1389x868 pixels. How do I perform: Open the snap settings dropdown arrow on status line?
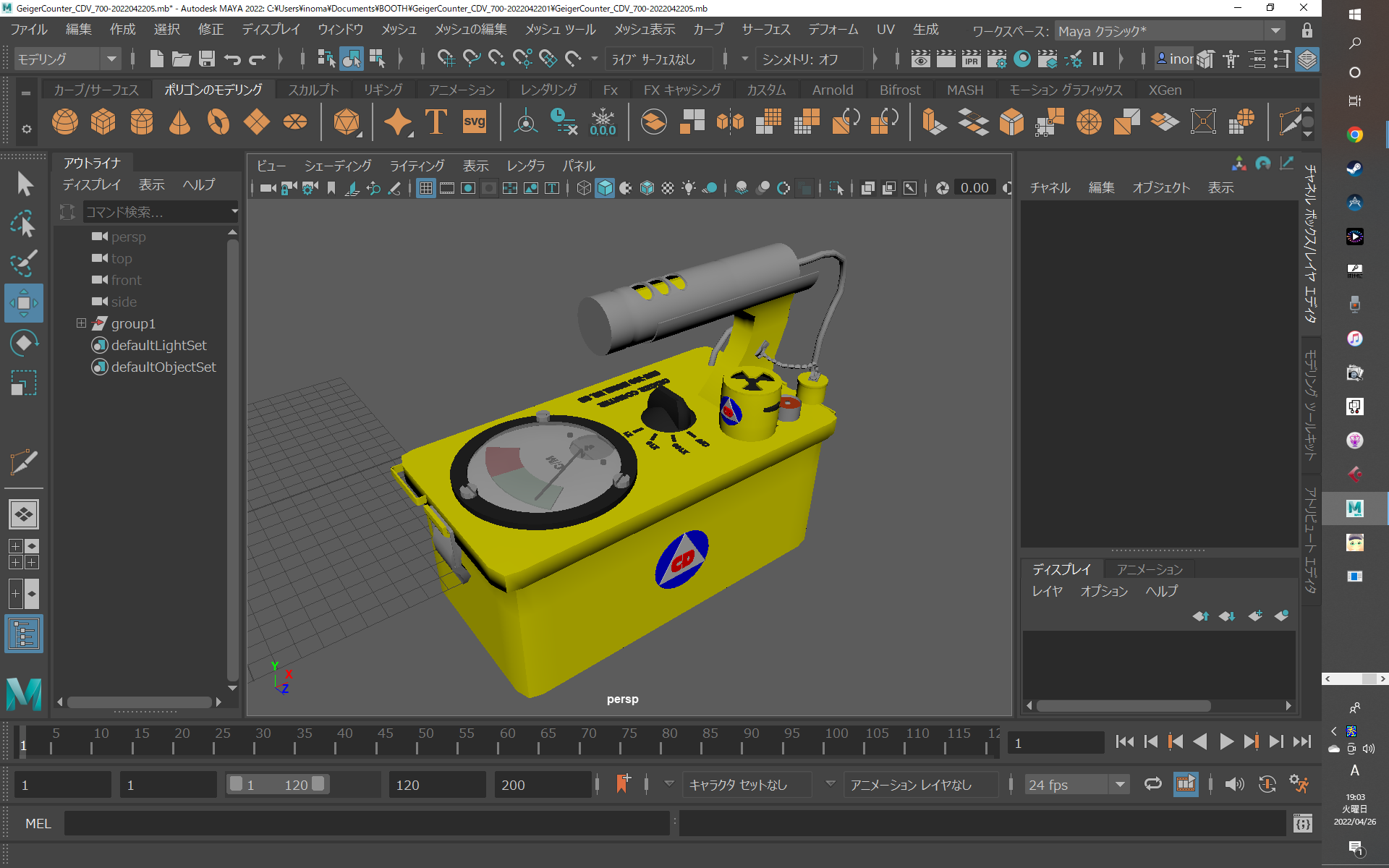pyautogui.click(x=595, y=59)
